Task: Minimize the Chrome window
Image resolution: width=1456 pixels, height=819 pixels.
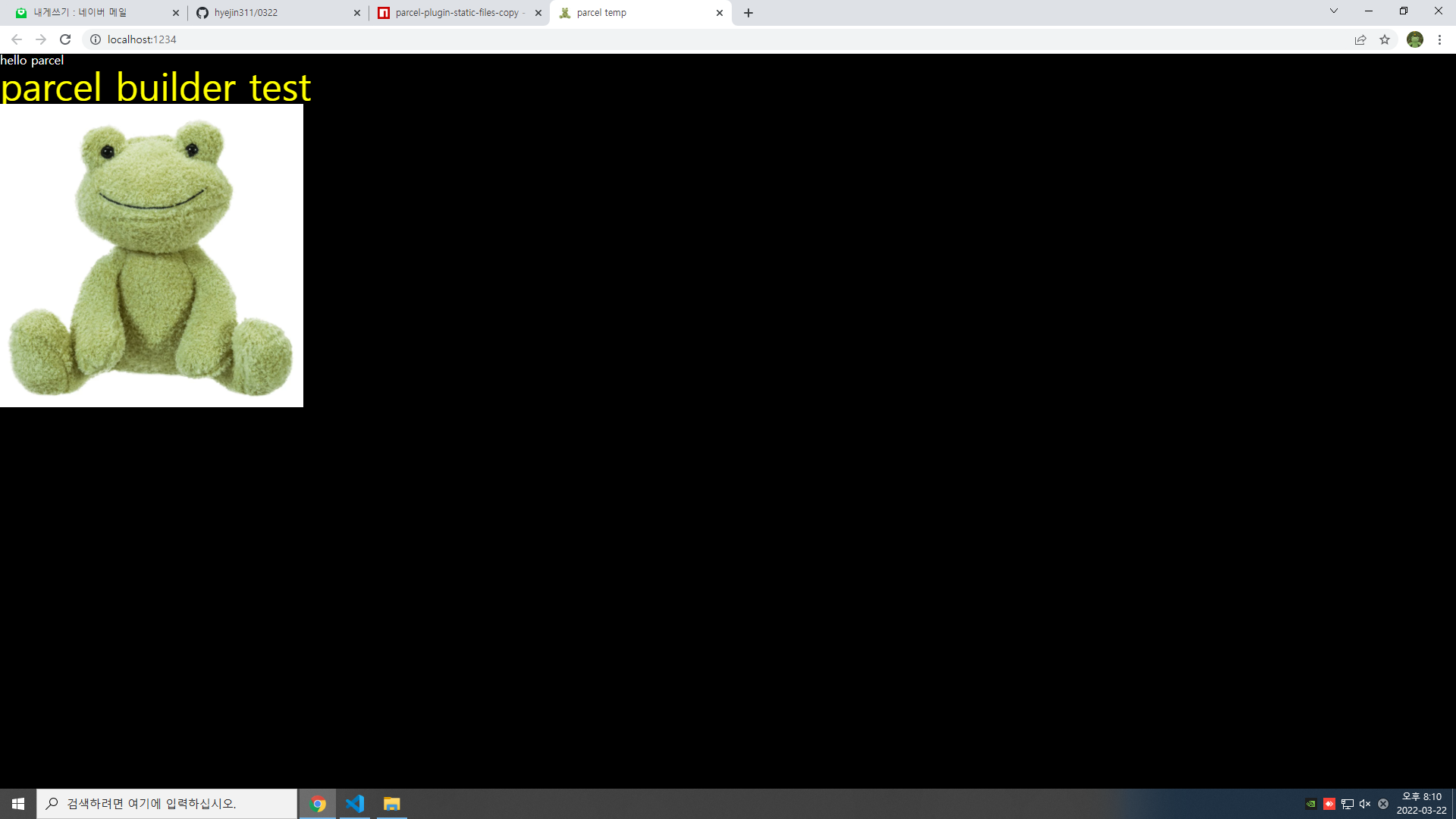Action: 1369,11
